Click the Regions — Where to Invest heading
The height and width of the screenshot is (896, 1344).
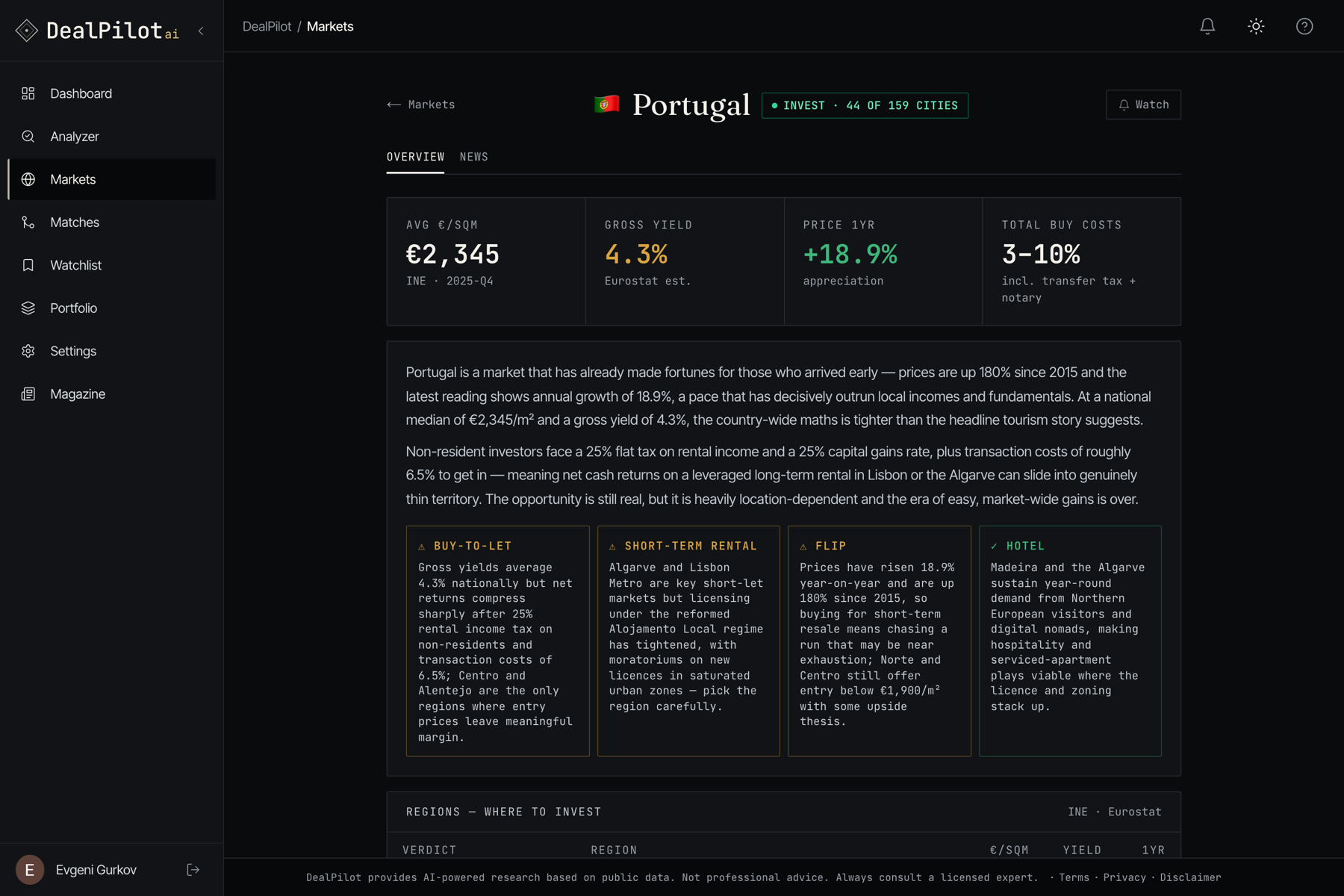(x=503, y=812)
